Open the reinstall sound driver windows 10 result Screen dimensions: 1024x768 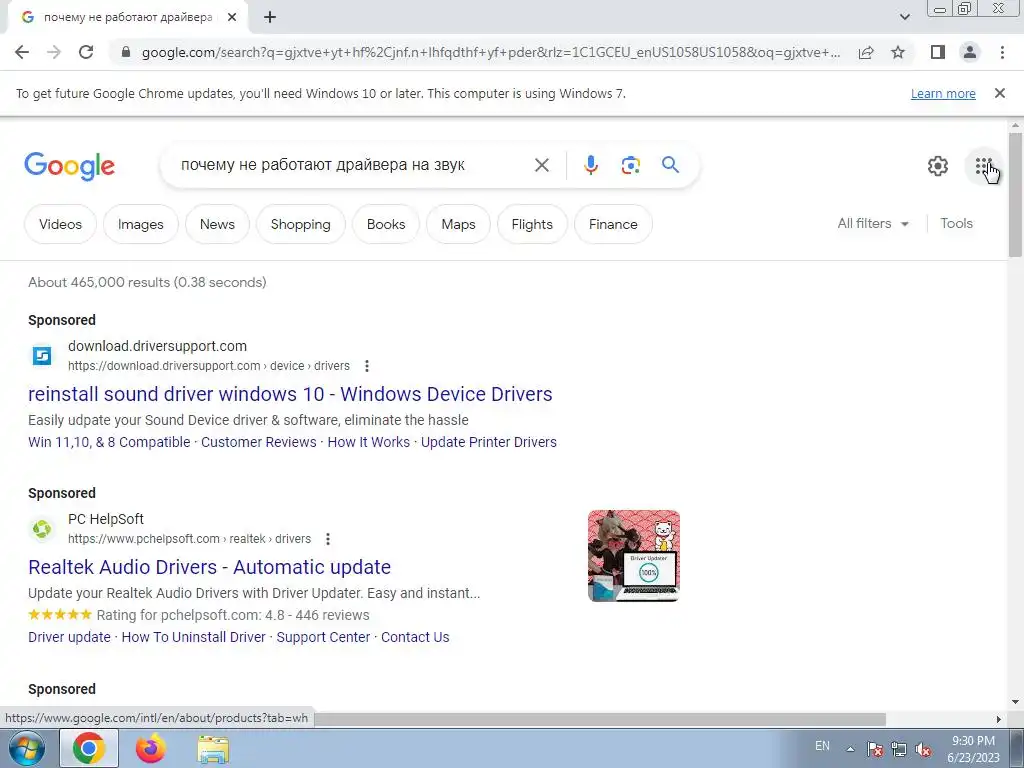click(290, 394)
